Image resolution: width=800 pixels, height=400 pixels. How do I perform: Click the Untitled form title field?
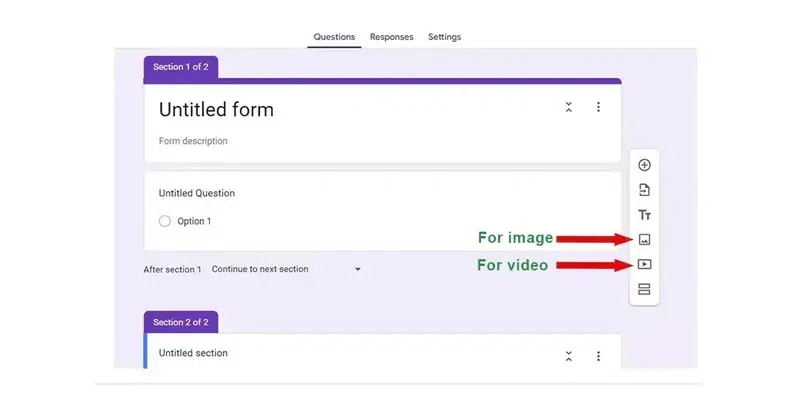point(216,110)
